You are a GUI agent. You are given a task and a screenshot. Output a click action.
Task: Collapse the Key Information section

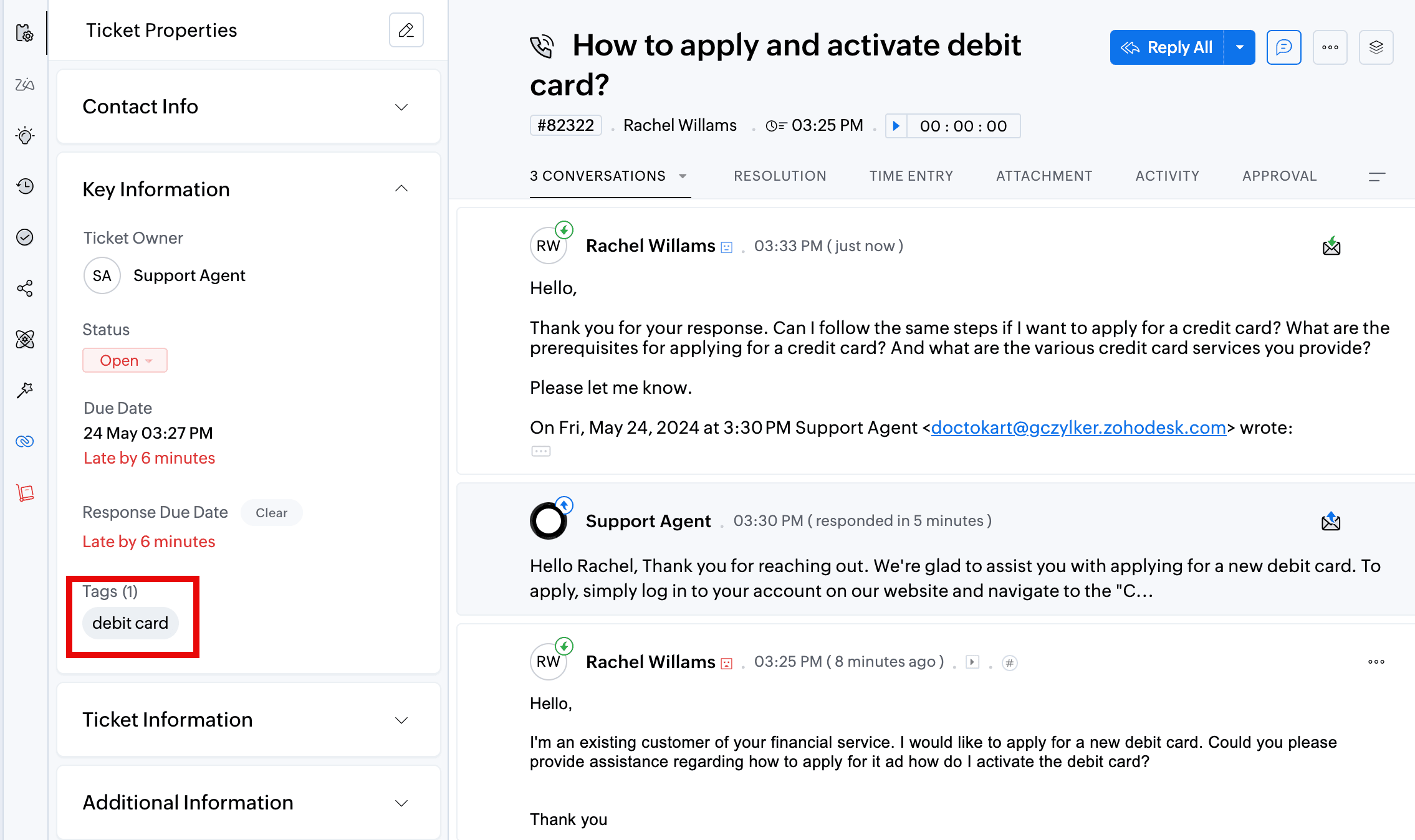[401, 188]
